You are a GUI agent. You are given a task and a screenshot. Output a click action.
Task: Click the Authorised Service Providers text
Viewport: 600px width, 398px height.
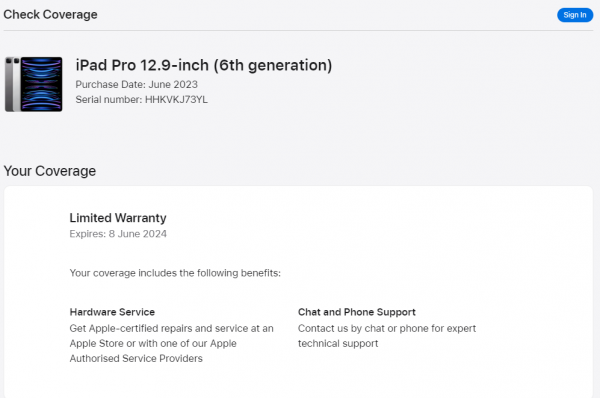(x=136, y=358)
